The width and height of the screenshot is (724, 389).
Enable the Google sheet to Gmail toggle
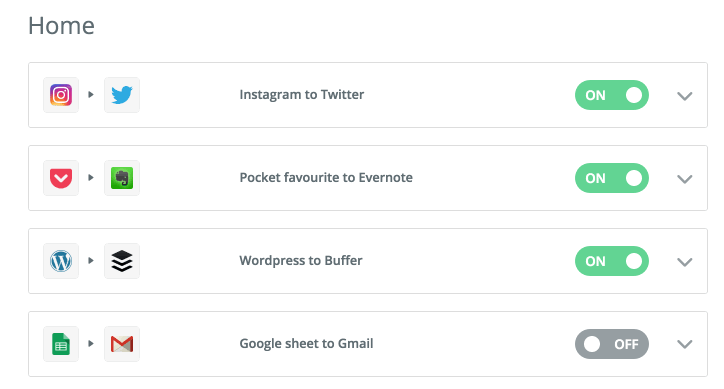pos(612,344)
